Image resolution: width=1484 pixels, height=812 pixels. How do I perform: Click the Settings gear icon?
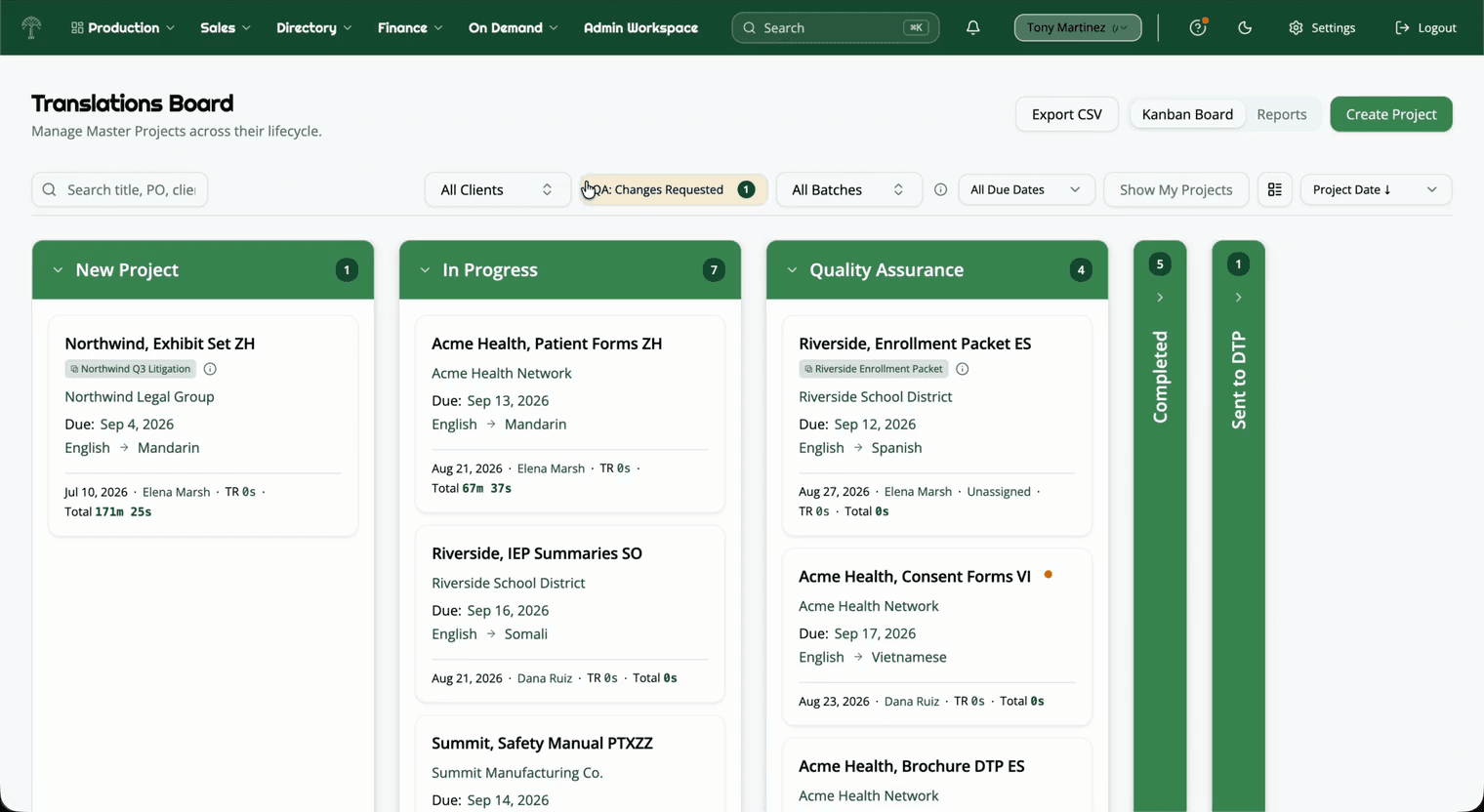[x=1296, y=27]
